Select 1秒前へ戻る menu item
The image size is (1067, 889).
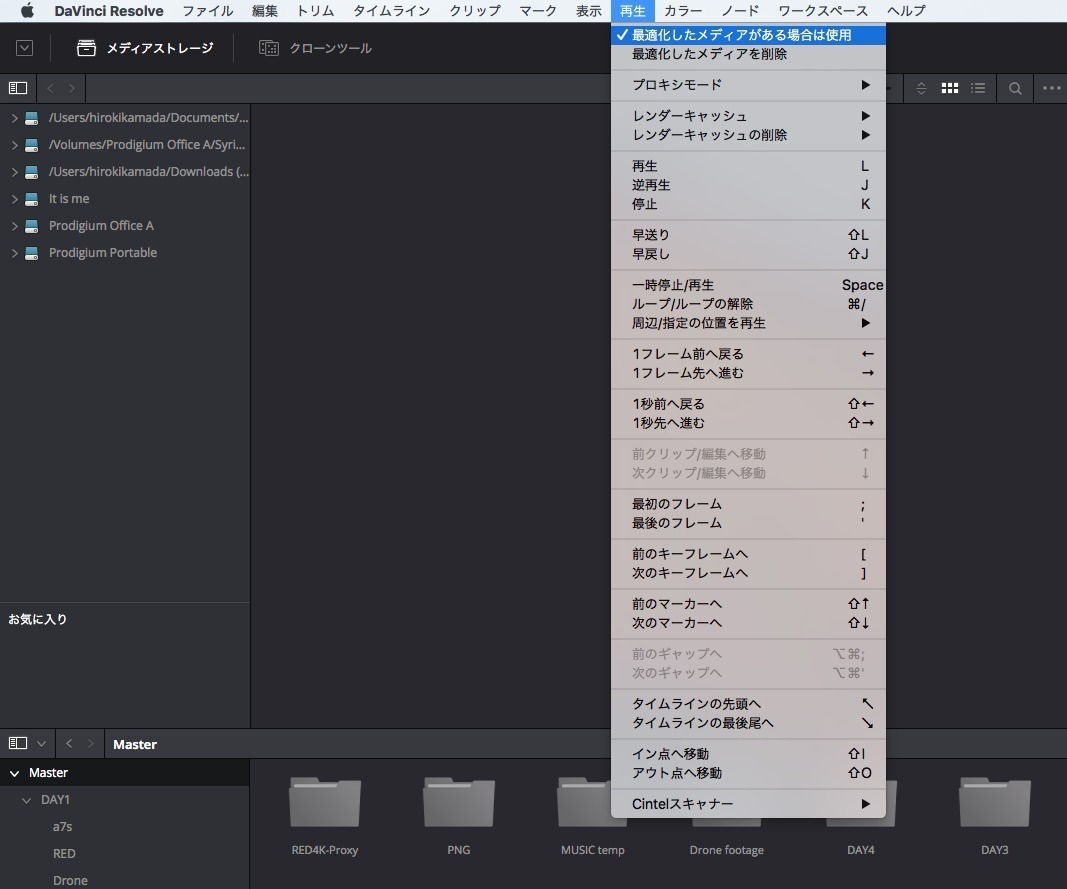[749, 404]
